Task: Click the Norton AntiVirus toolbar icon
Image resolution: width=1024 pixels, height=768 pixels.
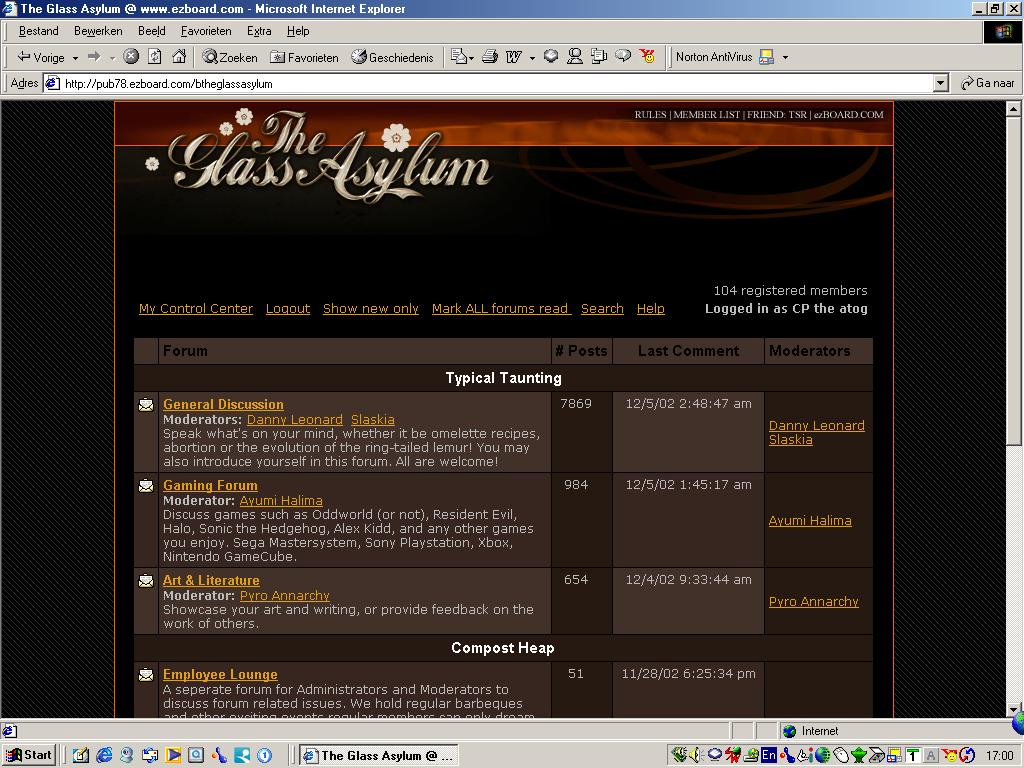Action: 766,57
